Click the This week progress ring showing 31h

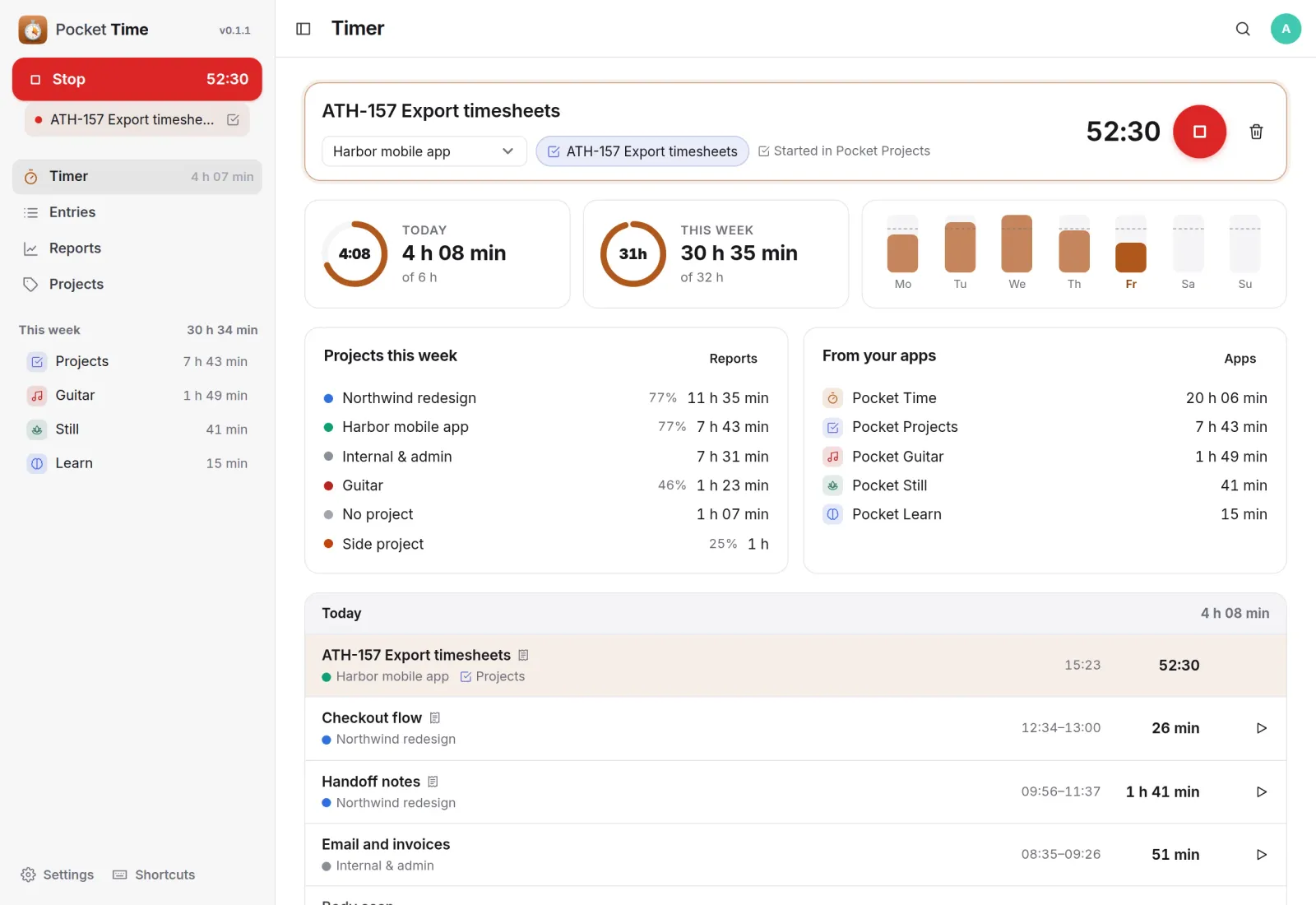633,253
